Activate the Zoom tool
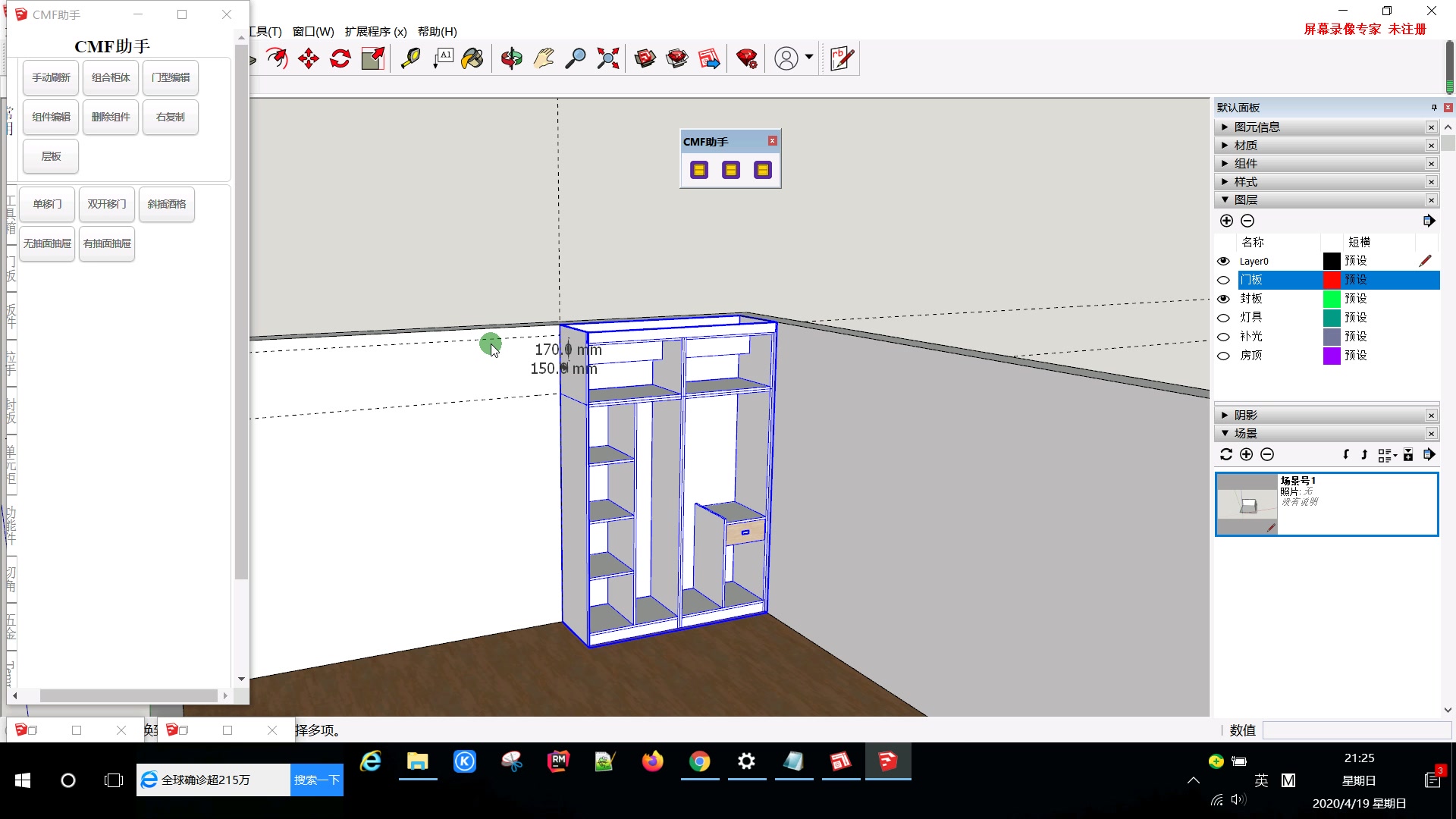Viewport: 1456px width, 819px height. point(577,58)
